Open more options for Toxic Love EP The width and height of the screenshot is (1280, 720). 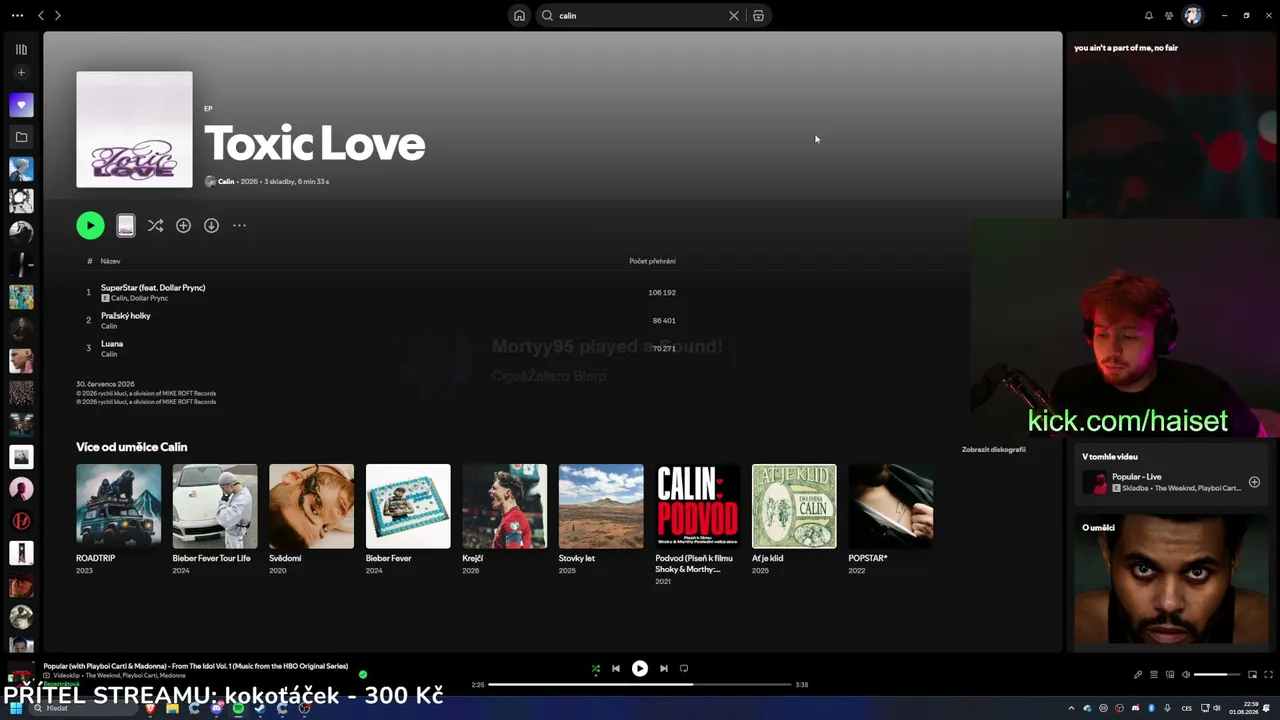[239, 226]
